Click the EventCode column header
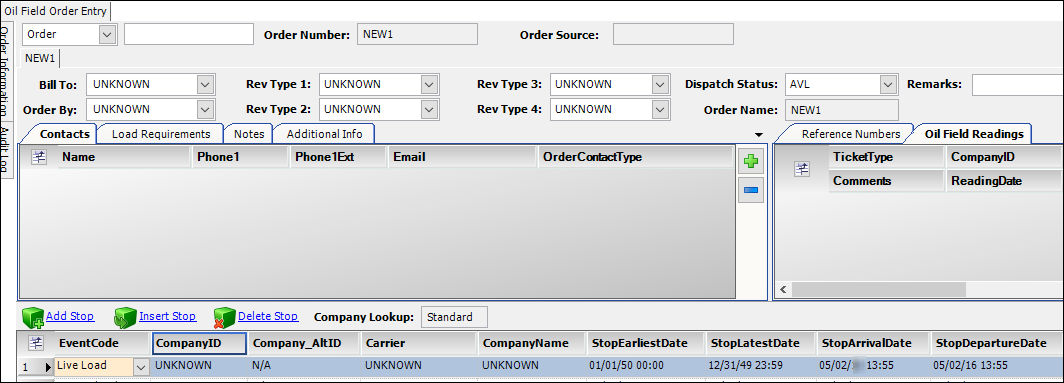The width and height of the screenshot is (1064, 383). tap(101, 343)
